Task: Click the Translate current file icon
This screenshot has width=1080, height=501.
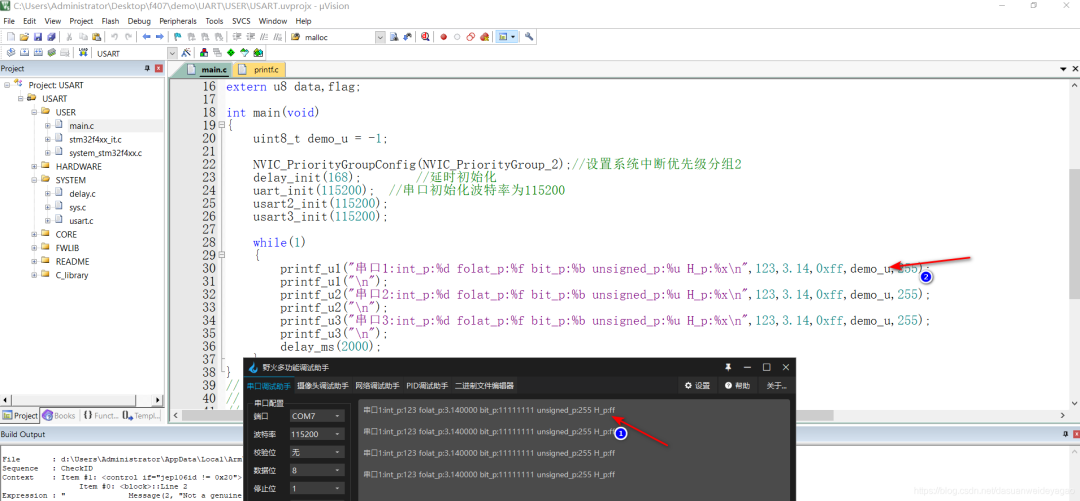Action: [x=11, y=53]
